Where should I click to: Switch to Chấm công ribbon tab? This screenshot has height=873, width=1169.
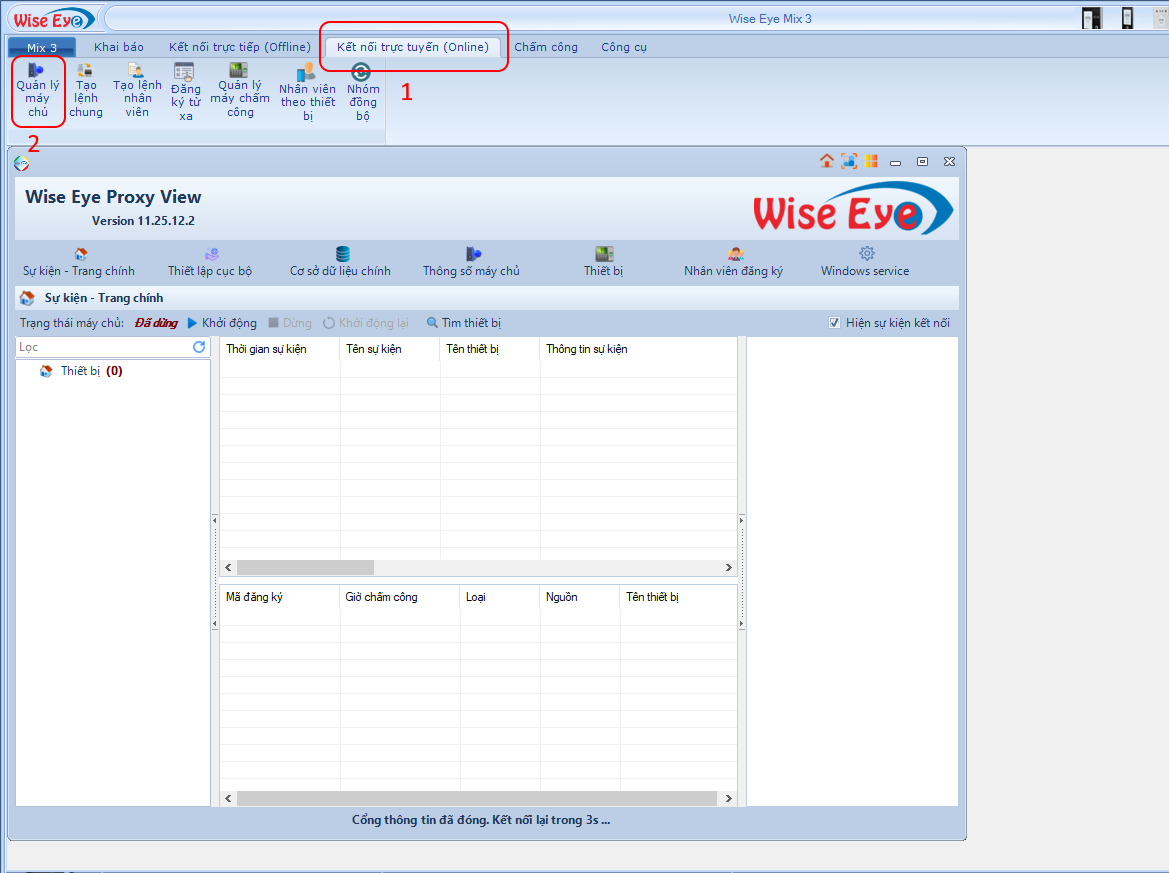[546, 47]
